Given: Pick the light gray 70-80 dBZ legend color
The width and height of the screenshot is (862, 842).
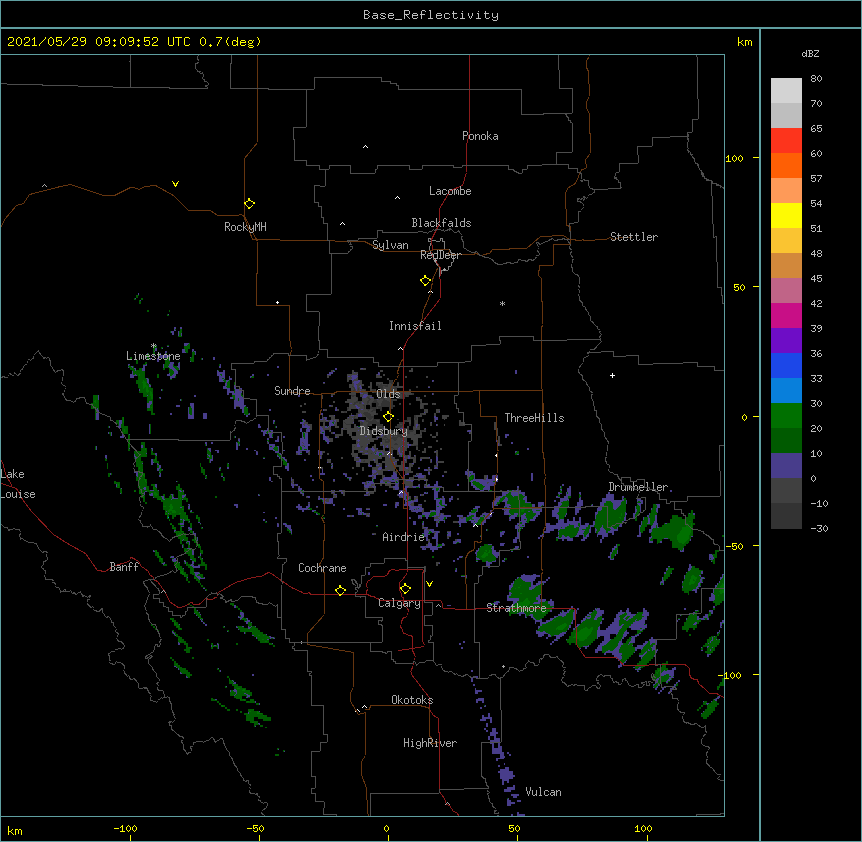Looking at the screenshot, I should click(x=786, y=91).
